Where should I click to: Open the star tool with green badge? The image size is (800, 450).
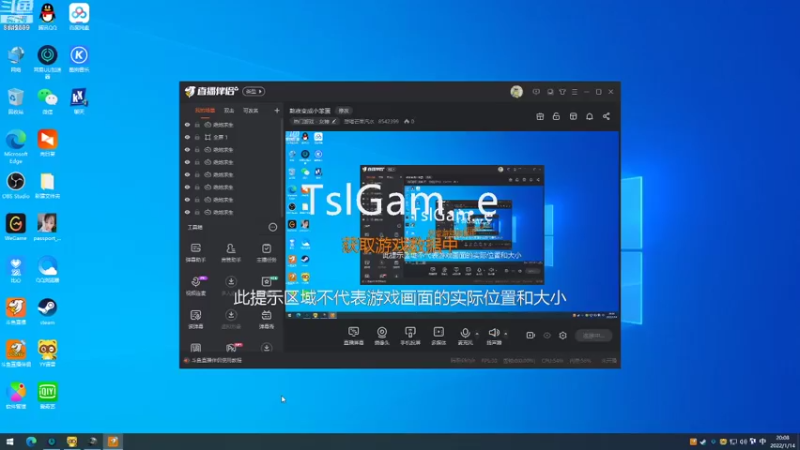coord(266,282)
